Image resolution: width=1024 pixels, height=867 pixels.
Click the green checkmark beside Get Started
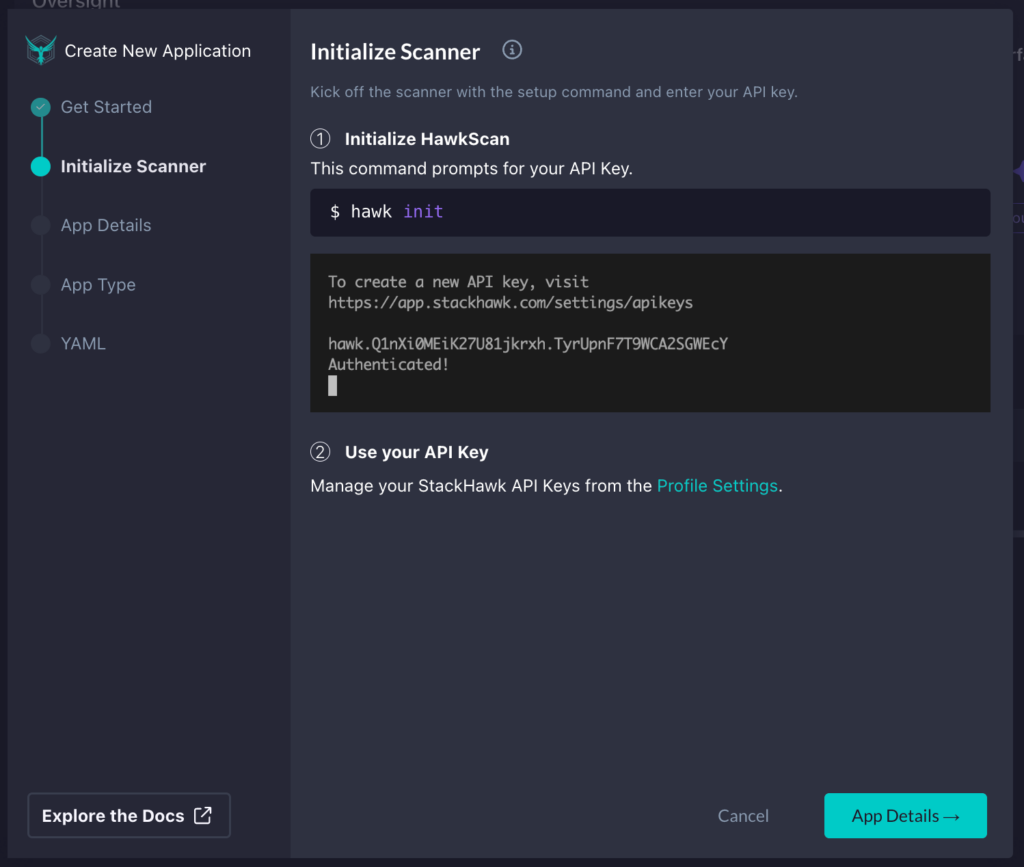tap(40, 107)
